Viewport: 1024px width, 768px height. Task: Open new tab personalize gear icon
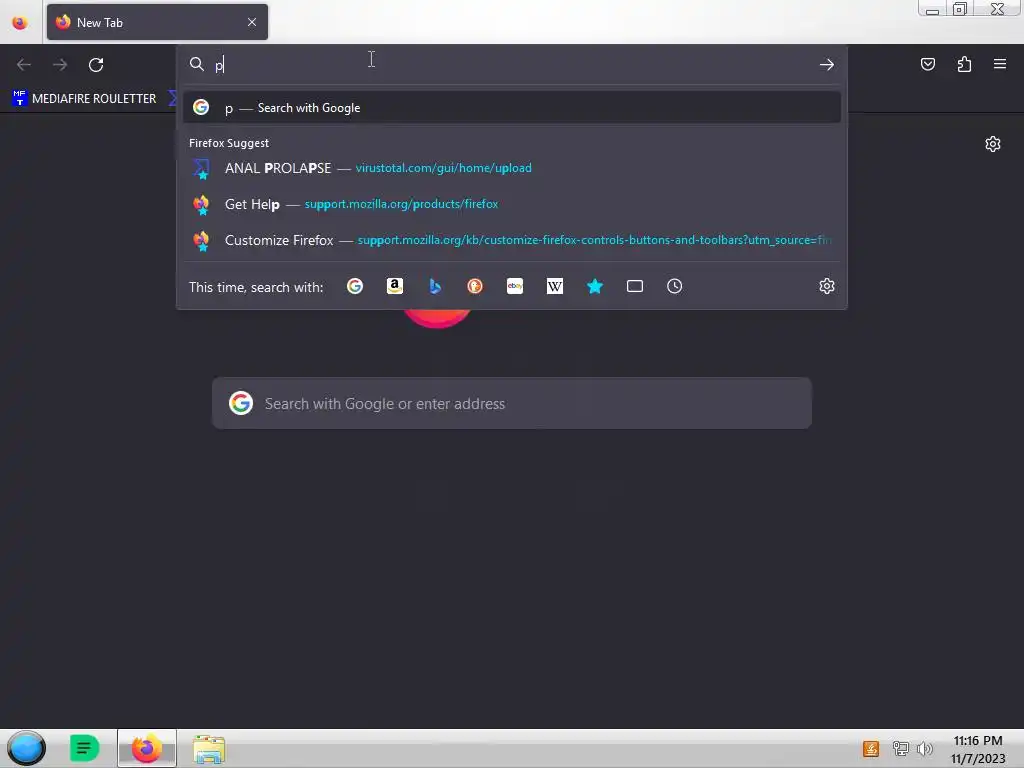993,144
